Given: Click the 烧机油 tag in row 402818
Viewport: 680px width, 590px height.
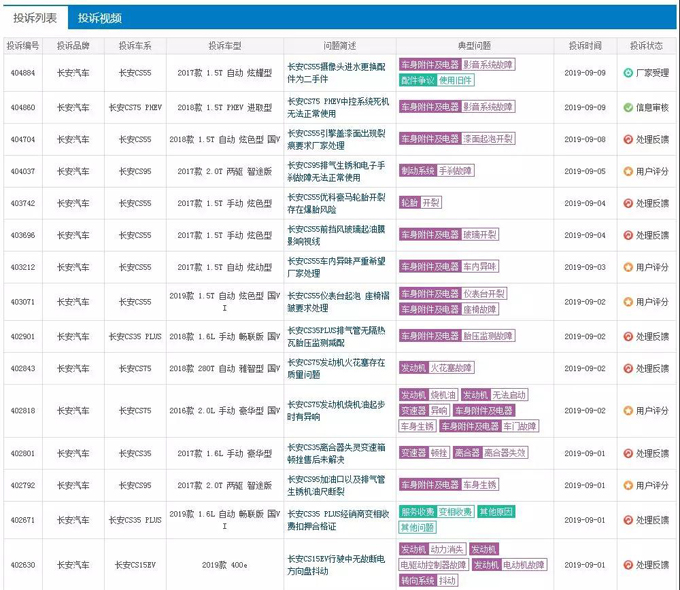Looking at the screenshot, I should point(443,395).
